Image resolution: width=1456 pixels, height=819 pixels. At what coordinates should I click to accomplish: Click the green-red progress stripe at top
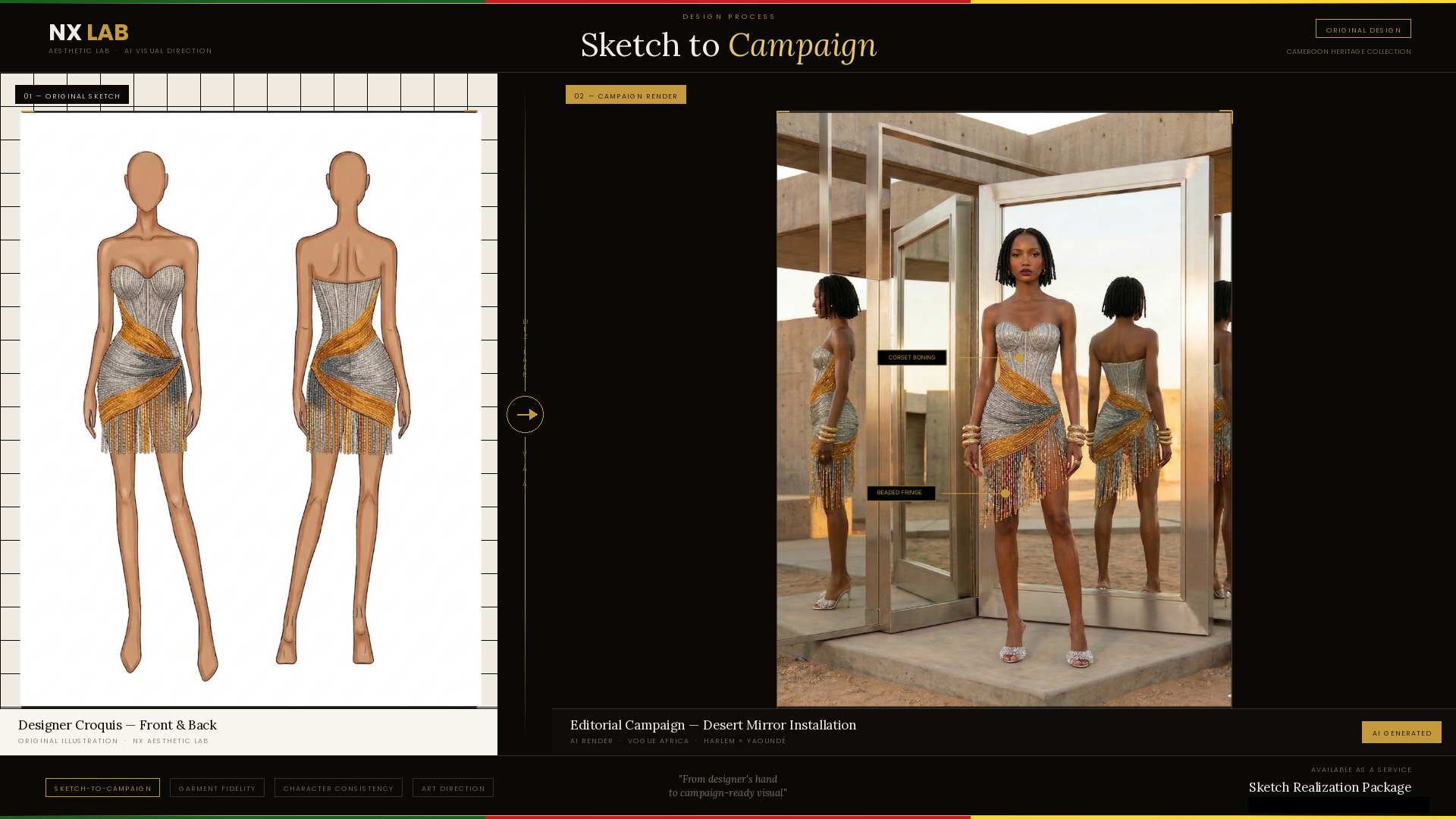click(728, 2)
